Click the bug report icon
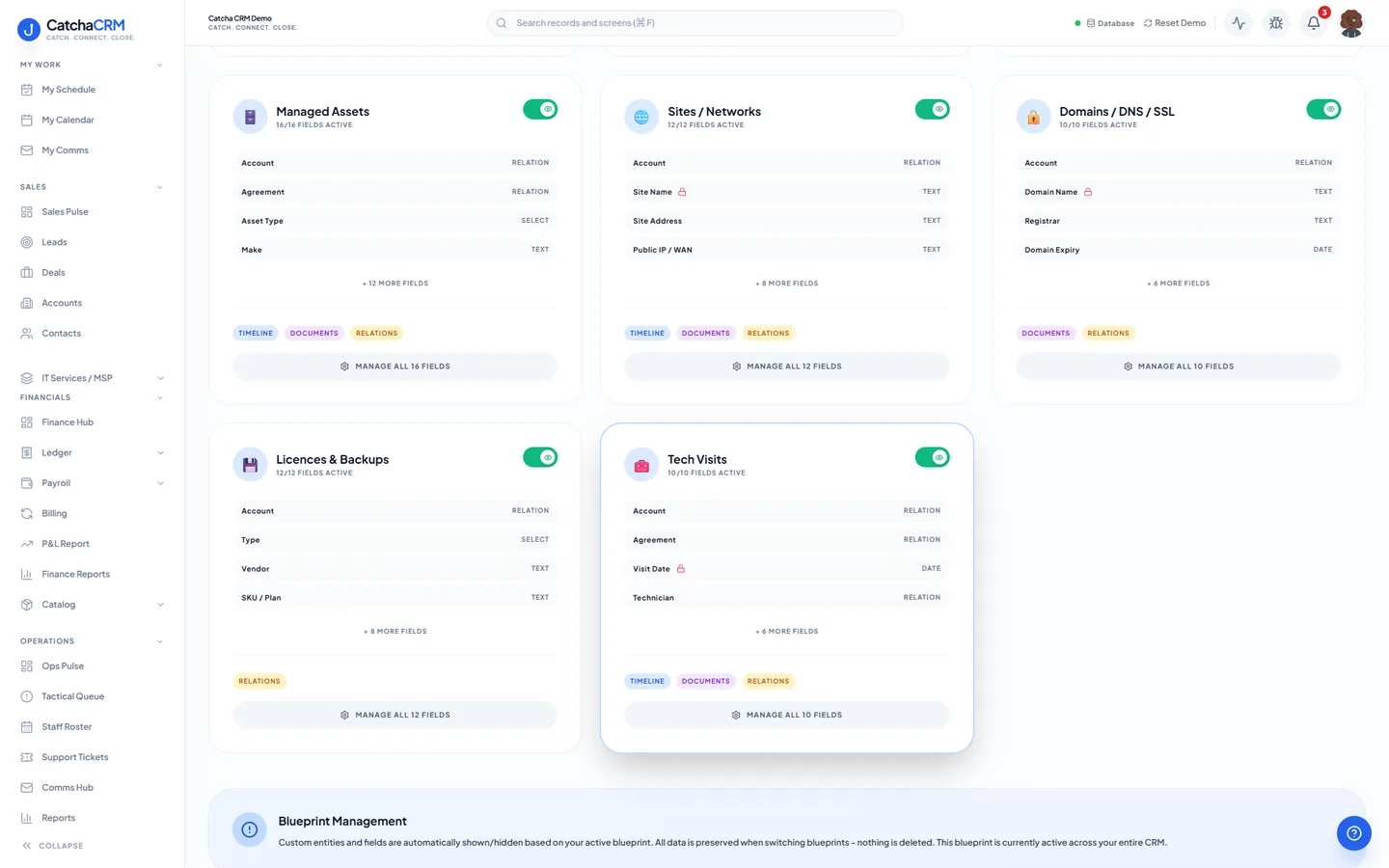Image resolution: width=1389 pixels, height=868 pixels. [x=1276, y=23]
